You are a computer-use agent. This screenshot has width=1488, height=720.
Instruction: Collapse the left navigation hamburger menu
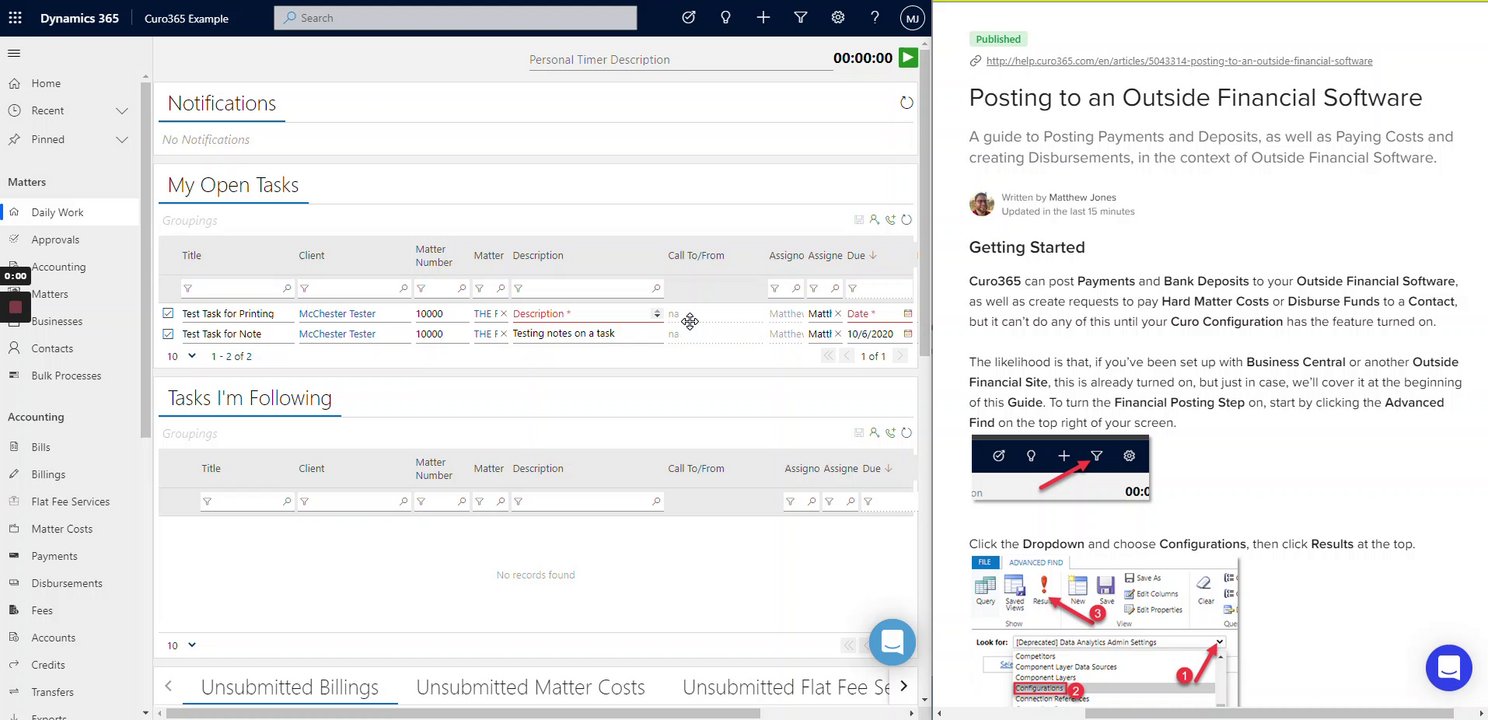tap(14, 53)
